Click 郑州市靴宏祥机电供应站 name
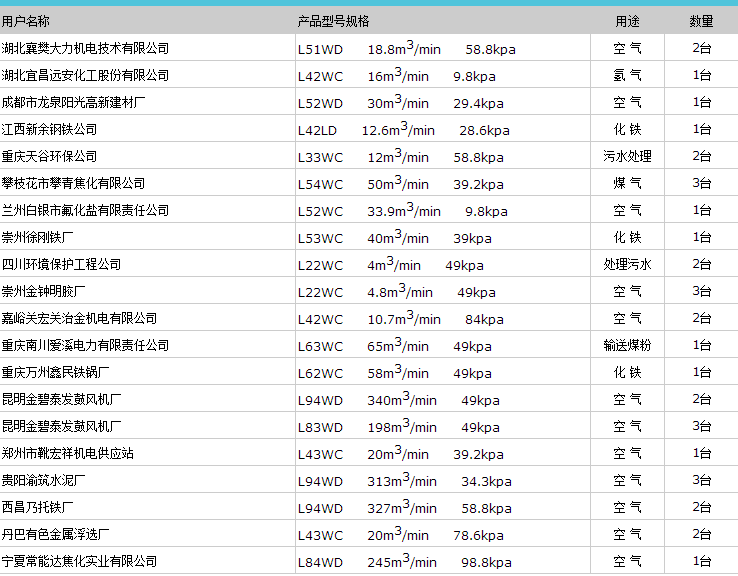 click(67, 454)
